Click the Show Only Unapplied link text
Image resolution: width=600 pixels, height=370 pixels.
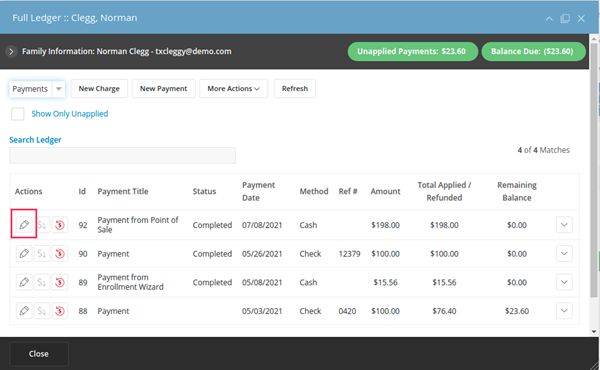[70, 114]
